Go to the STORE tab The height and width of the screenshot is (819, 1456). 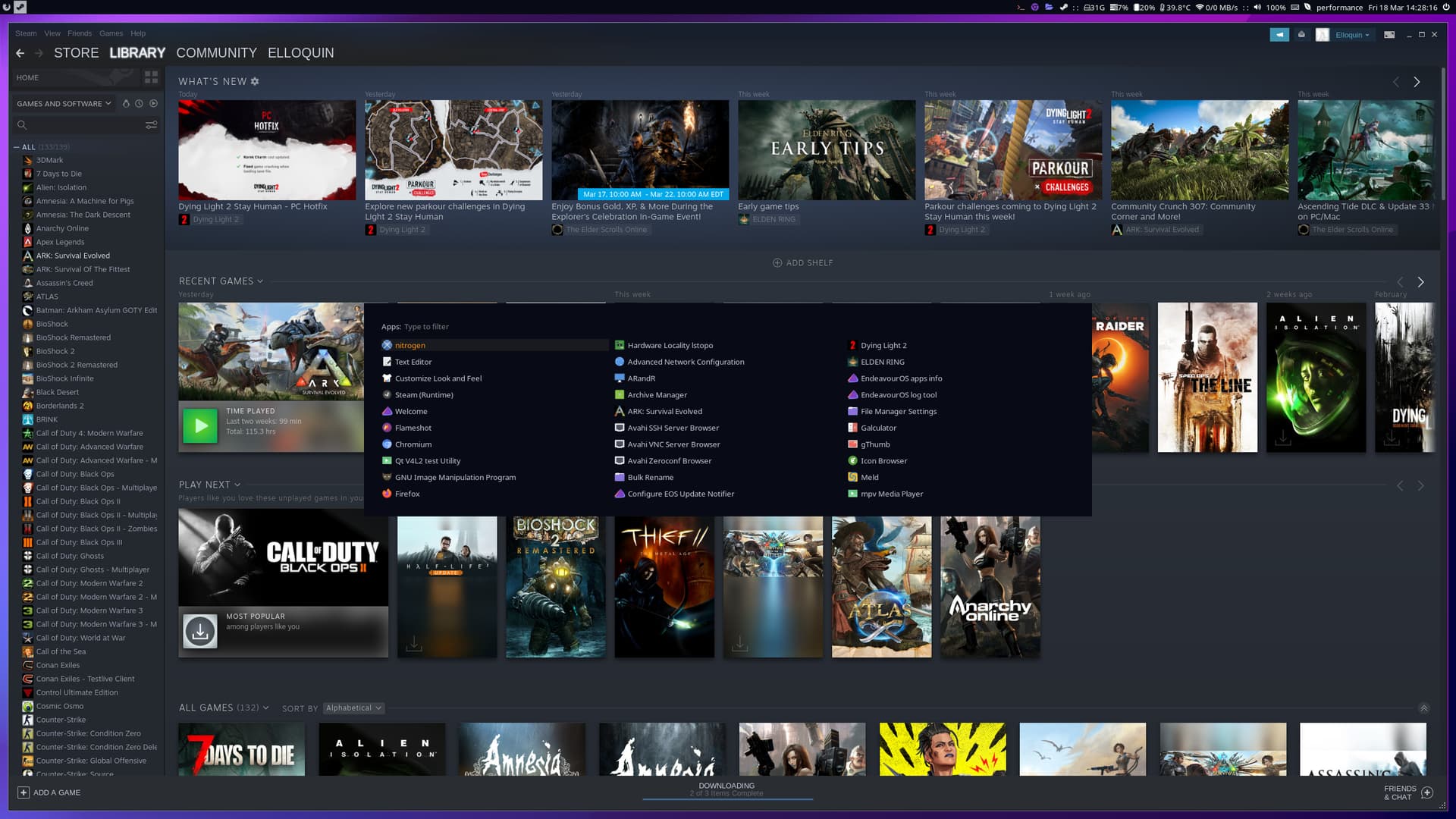(x=77, y=53)
